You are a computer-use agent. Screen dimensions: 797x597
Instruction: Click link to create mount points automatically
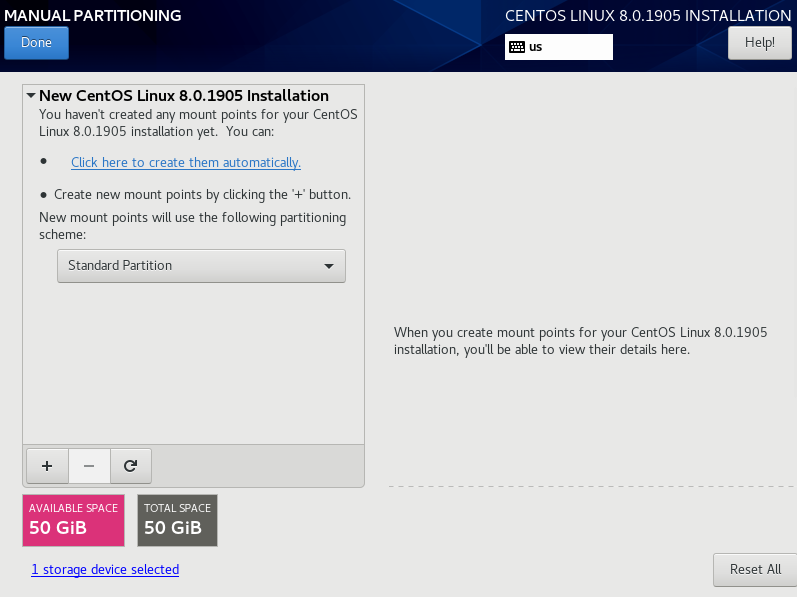[x=185, y=162]
